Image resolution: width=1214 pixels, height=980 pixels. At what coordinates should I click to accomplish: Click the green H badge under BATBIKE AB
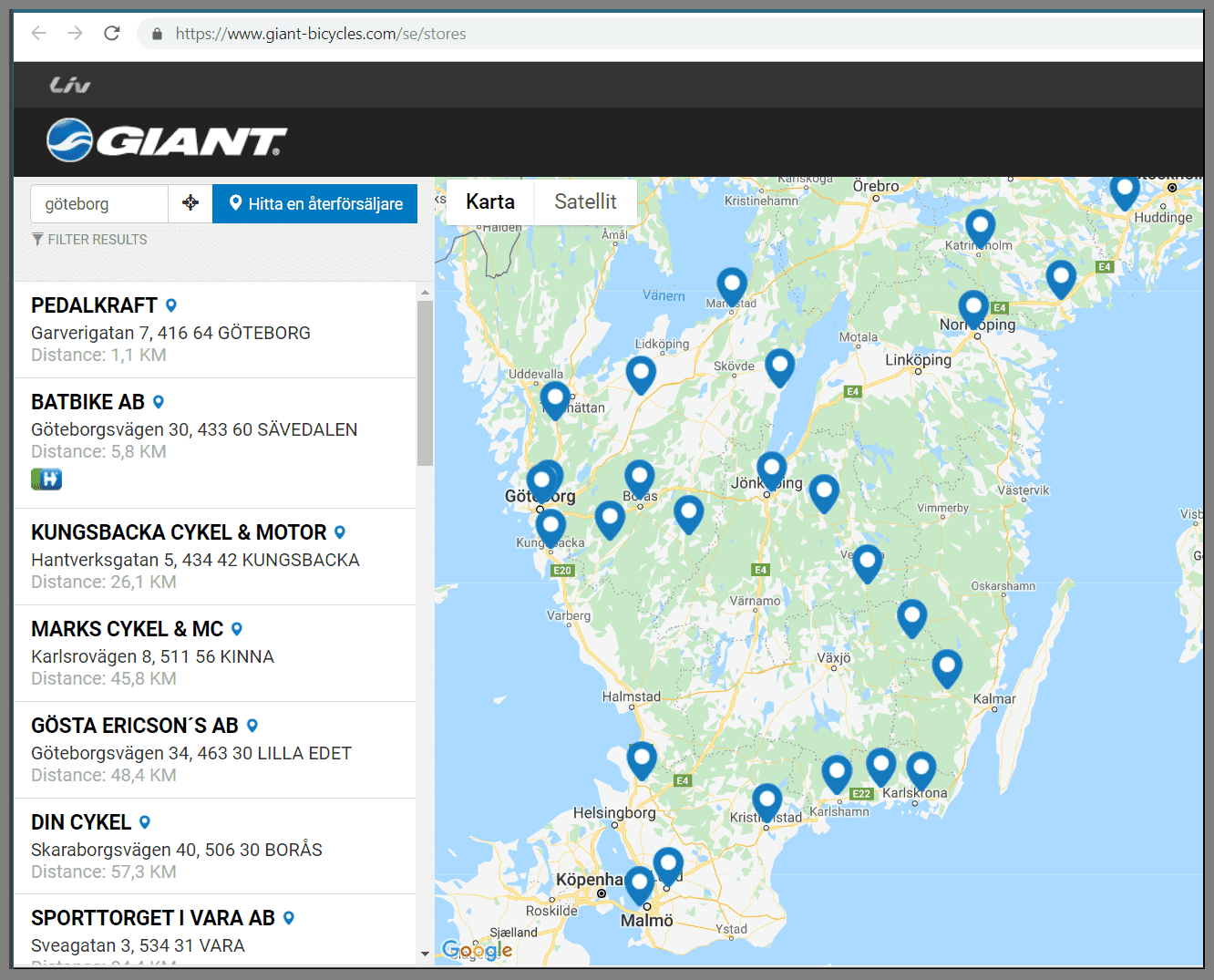click(x=46, y=479)
